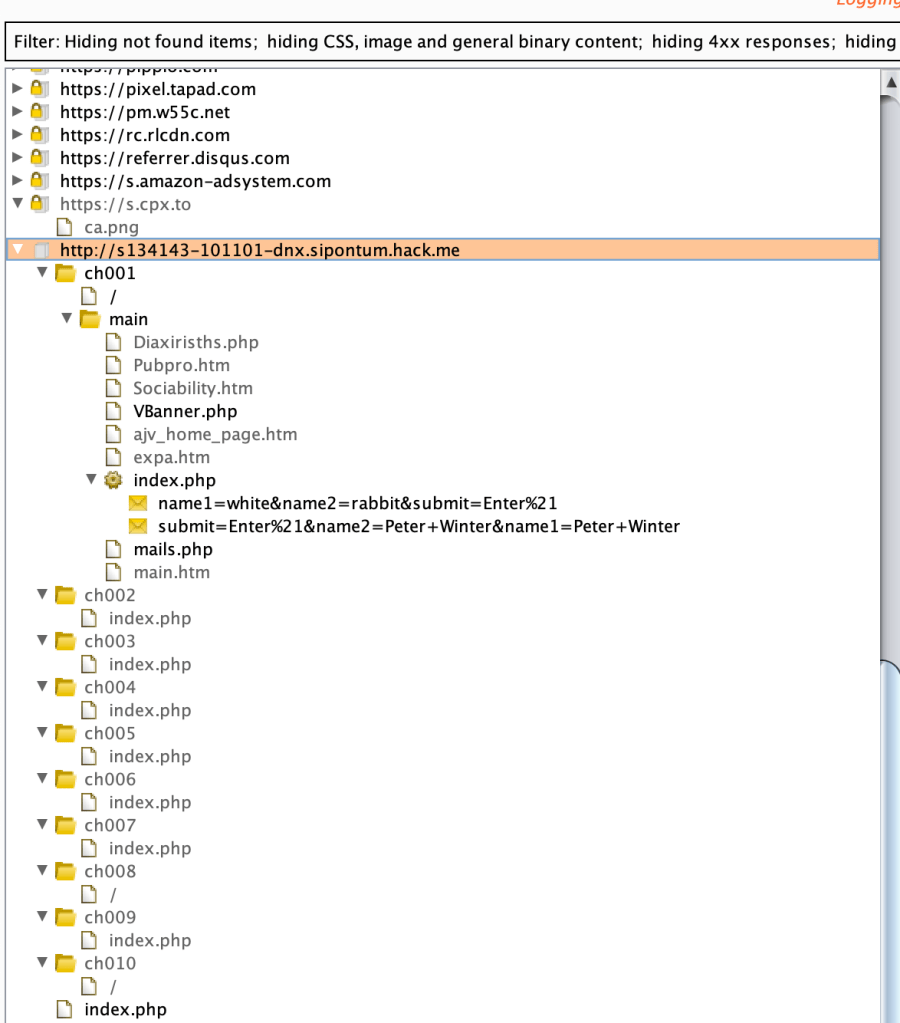
Task: Expand the https://s.amazon-adsystem.com node
Action: pyautogui.click(x=17, y=181)
